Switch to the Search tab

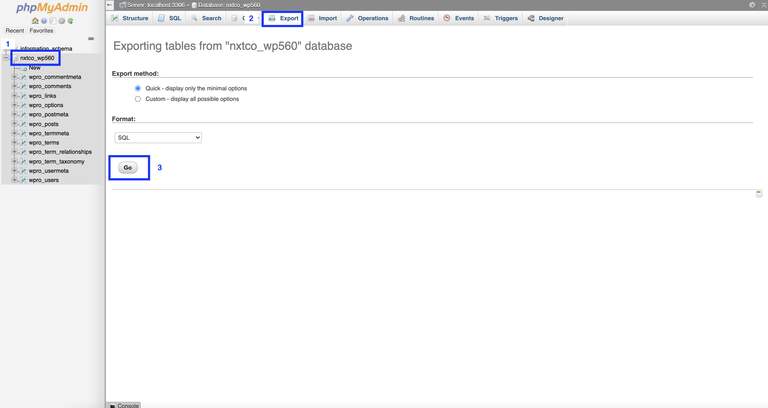pyautogui.click(x=206, y=18)
